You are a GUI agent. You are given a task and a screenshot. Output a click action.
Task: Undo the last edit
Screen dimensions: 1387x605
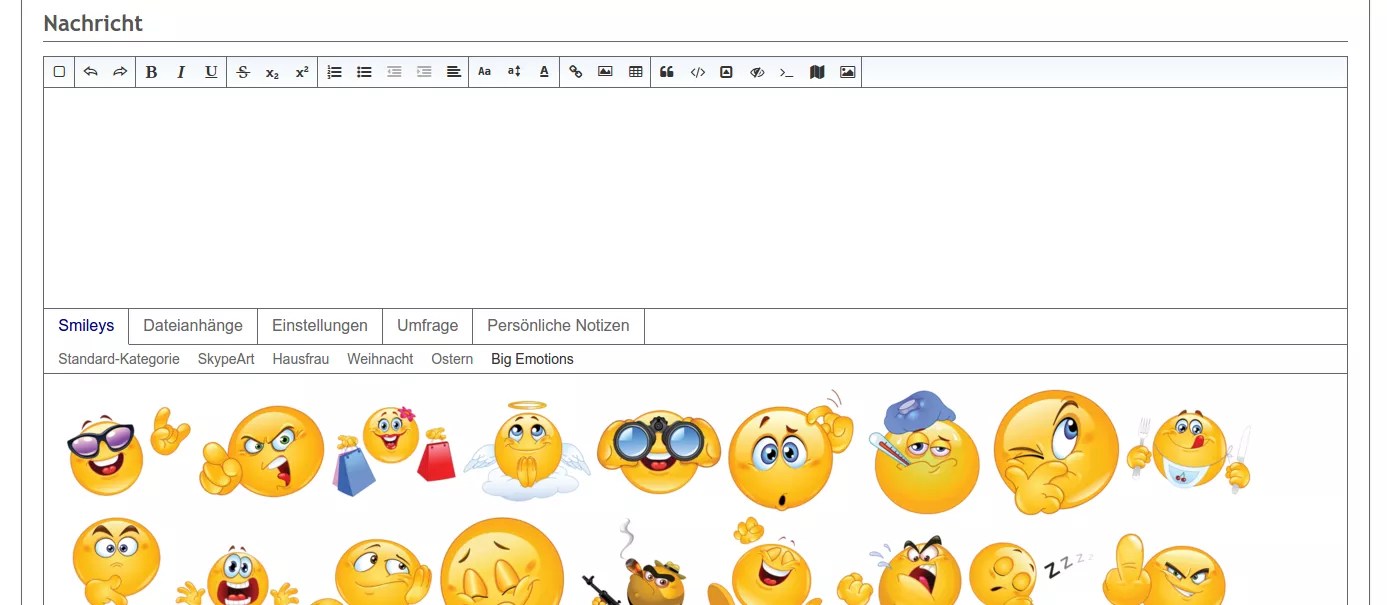click(x=90, y=72)
